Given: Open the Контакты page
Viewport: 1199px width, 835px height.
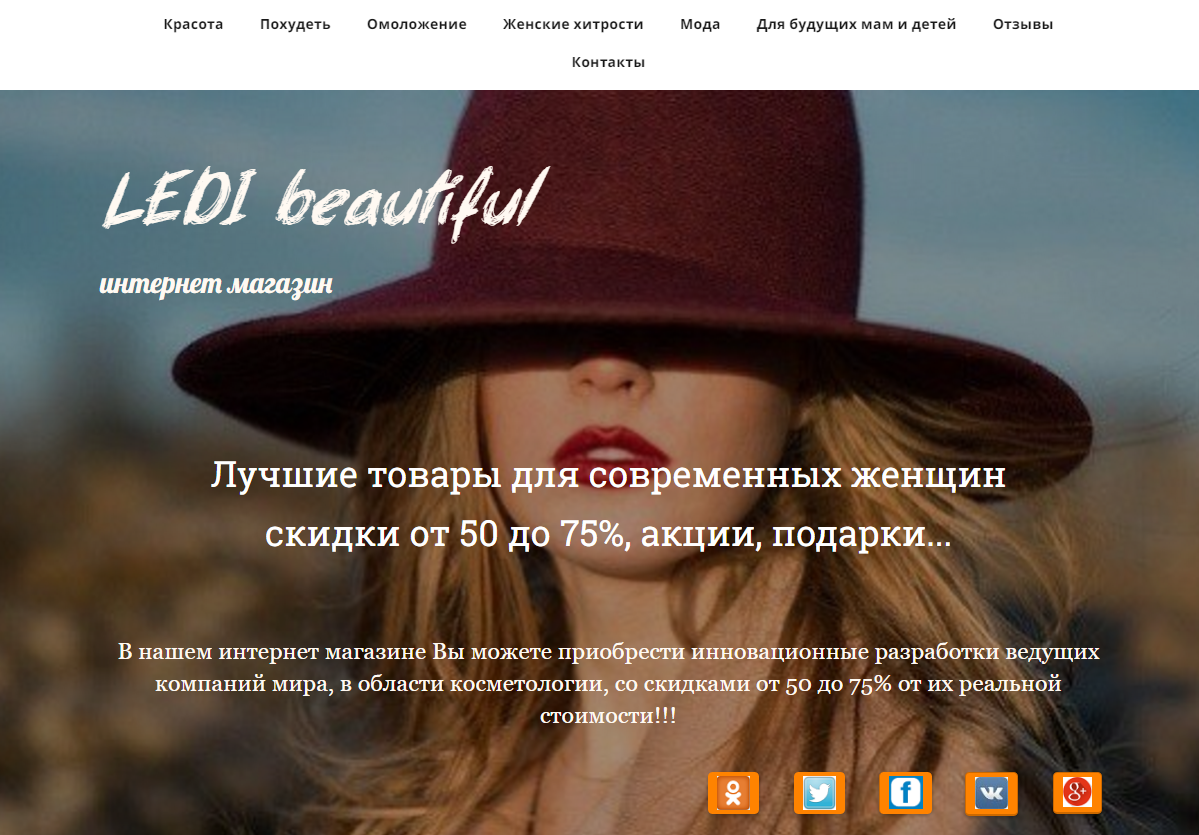Looking at the screenshot, I should point(609,62).
